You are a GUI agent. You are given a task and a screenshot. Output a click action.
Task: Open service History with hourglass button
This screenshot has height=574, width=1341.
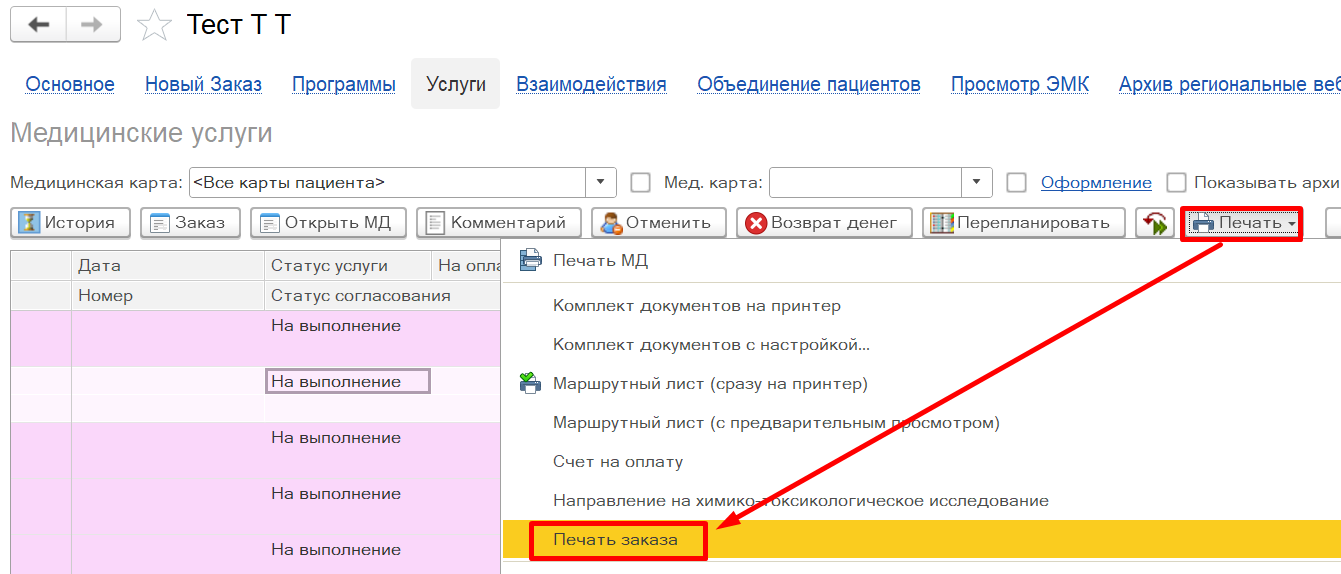tap(70, 223)
